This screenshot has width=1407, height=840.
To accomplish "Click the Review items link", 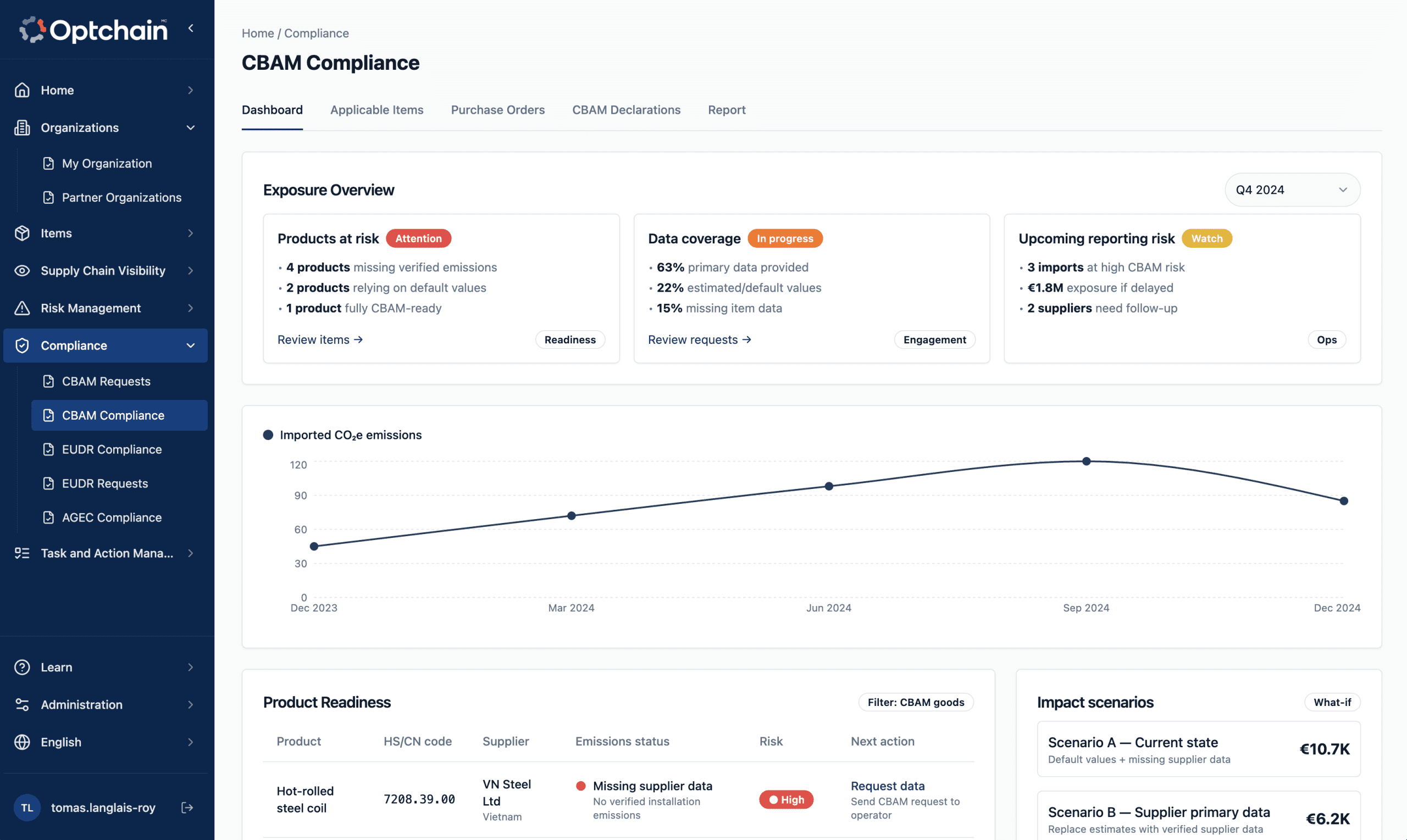I will (x=320, y=340).
